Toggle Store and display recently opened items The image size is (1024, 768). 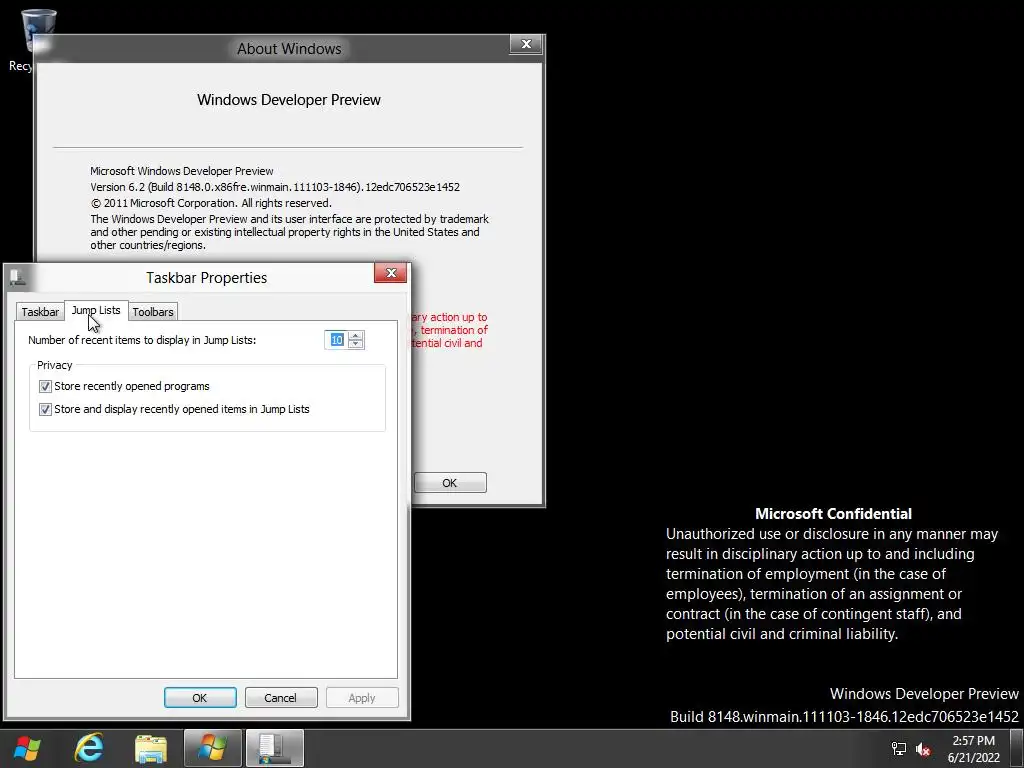45,409
